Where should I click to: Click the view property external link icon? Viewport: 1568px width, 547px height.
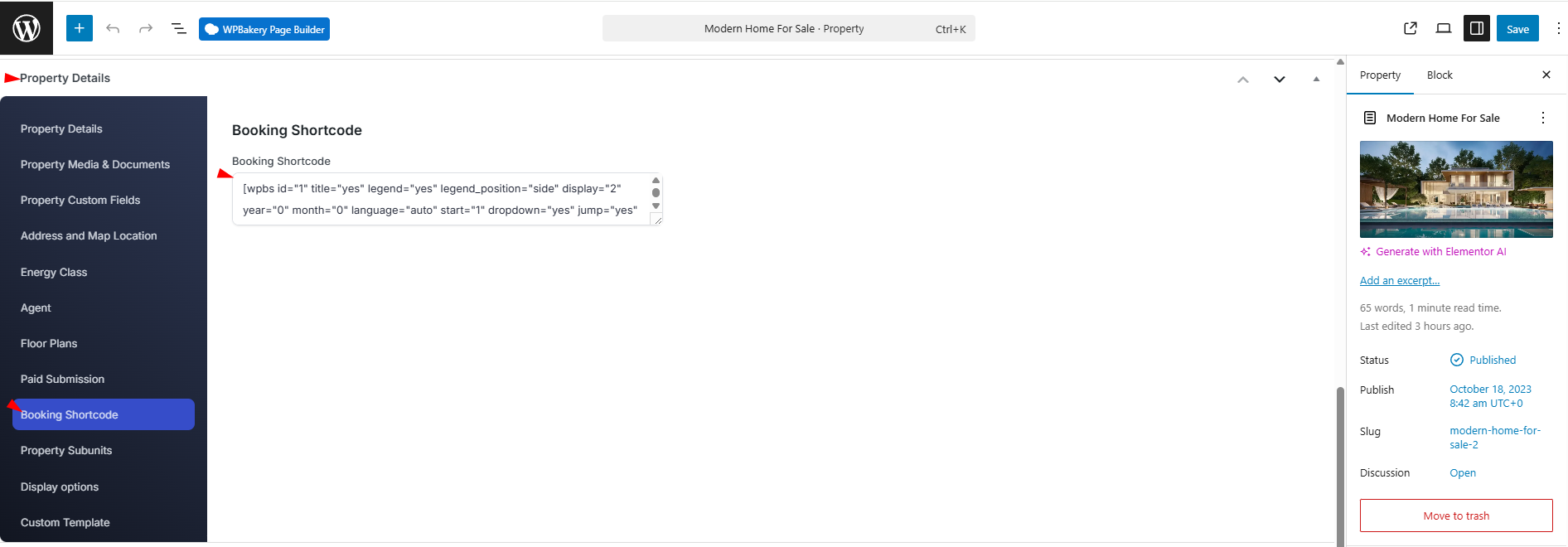(x=1411, y=28)
